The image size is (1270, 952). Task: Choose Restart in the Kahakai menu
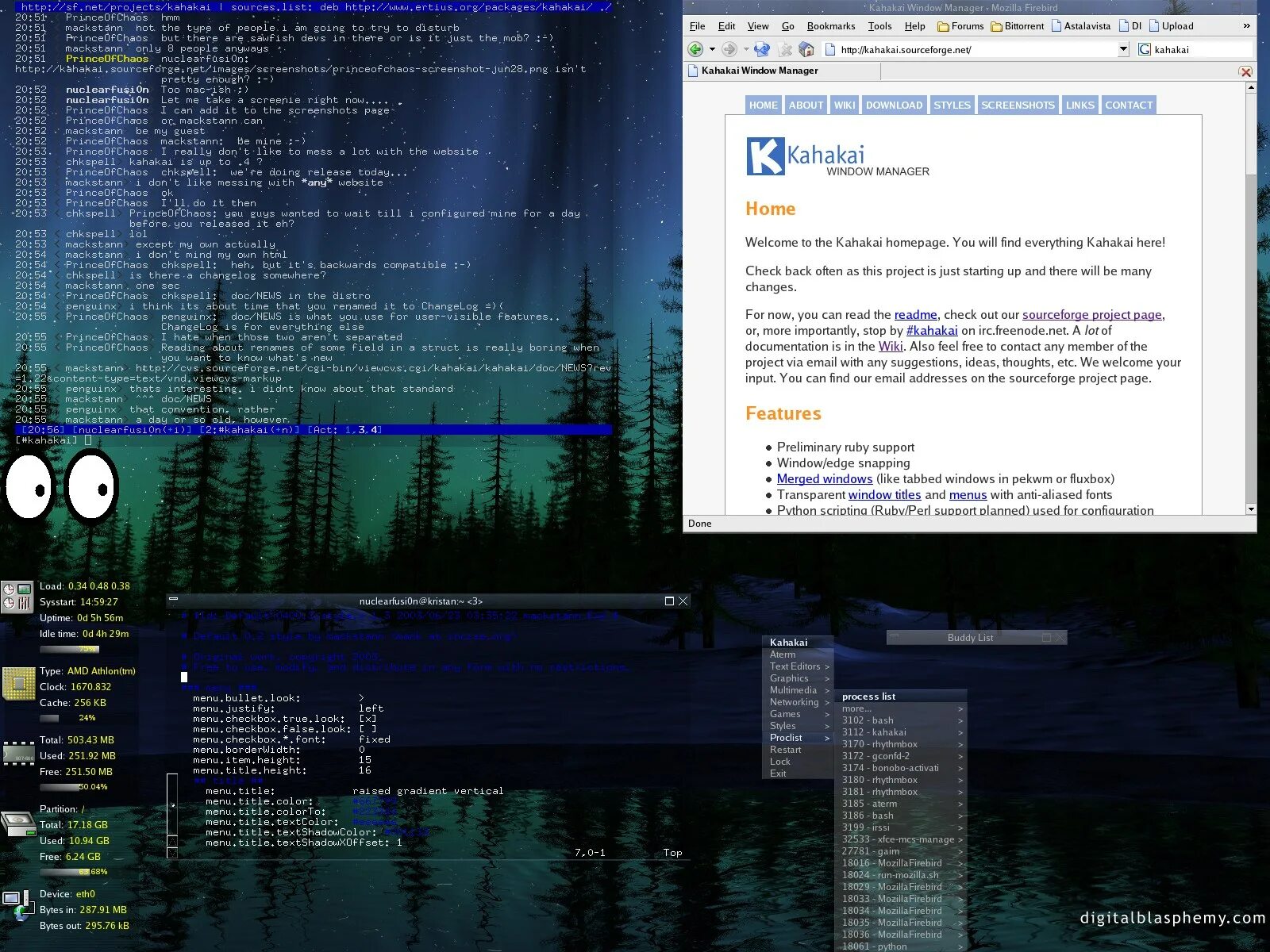[x=799, y=750]
